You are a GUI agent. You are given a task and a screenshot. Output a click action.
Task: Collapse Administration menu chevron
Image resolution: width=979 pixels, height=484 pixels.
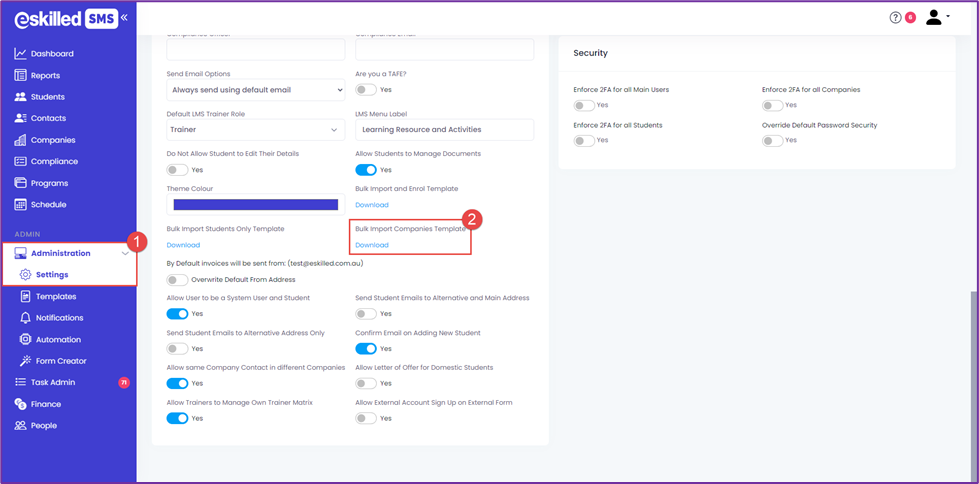125,253
